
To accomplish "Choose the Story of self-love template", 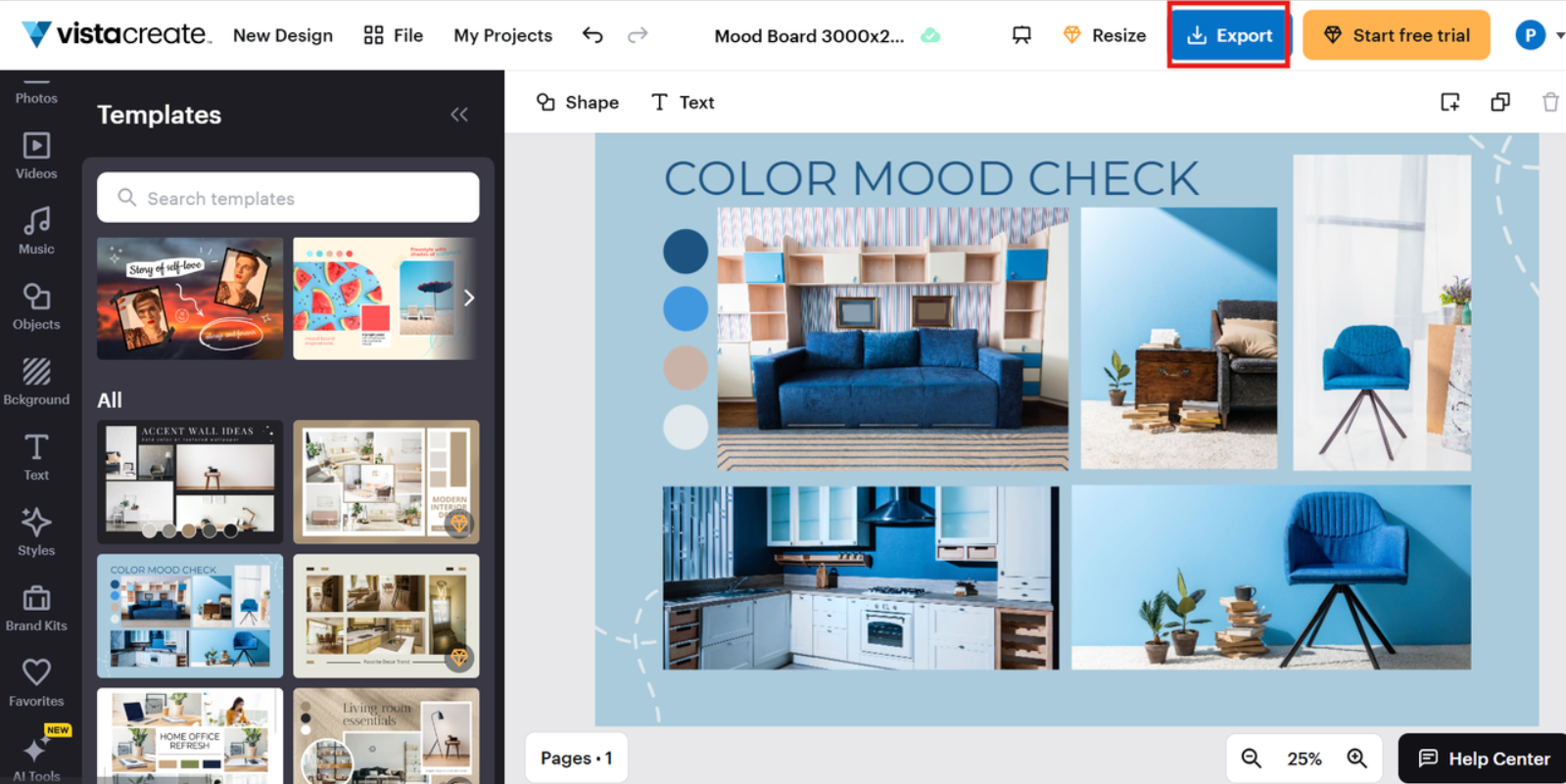I will coord(190,299).
